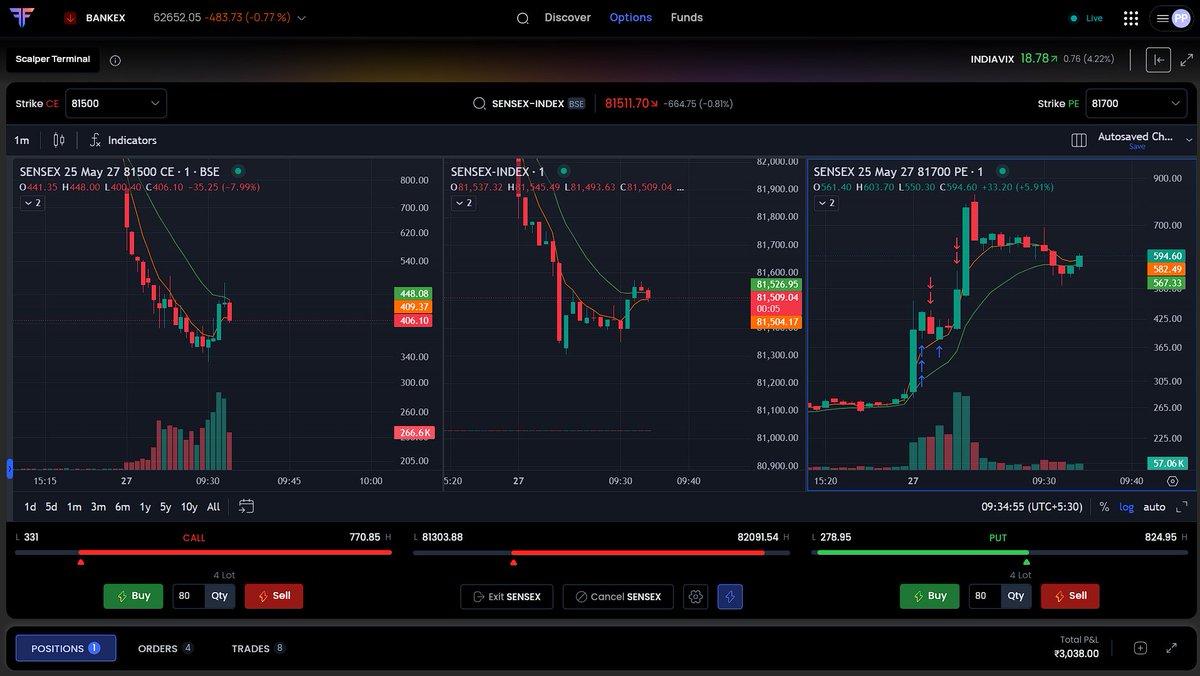The image size is (1200, 676).
Task: Click the Save link under Autosaved layout
Action: (x=1137, y=147)
